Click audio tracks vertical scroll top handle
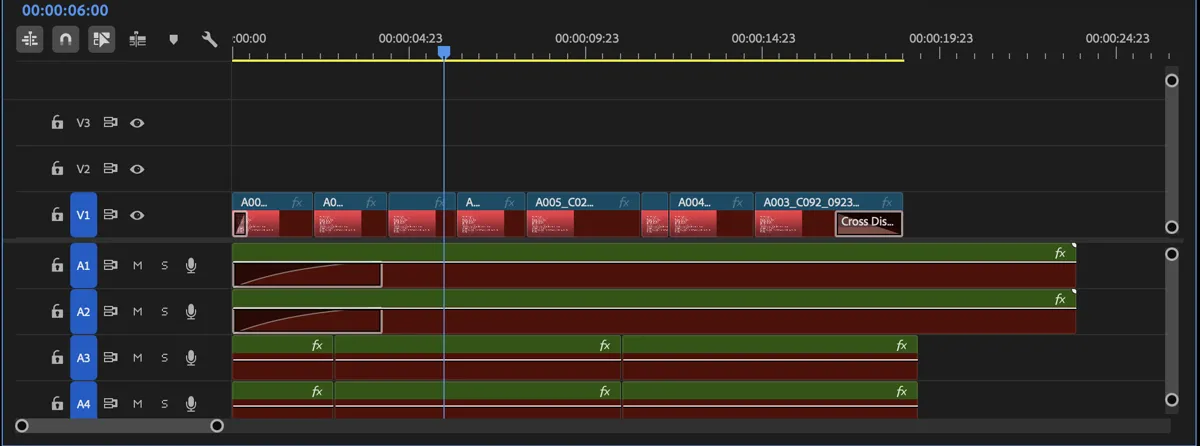 1172,254
